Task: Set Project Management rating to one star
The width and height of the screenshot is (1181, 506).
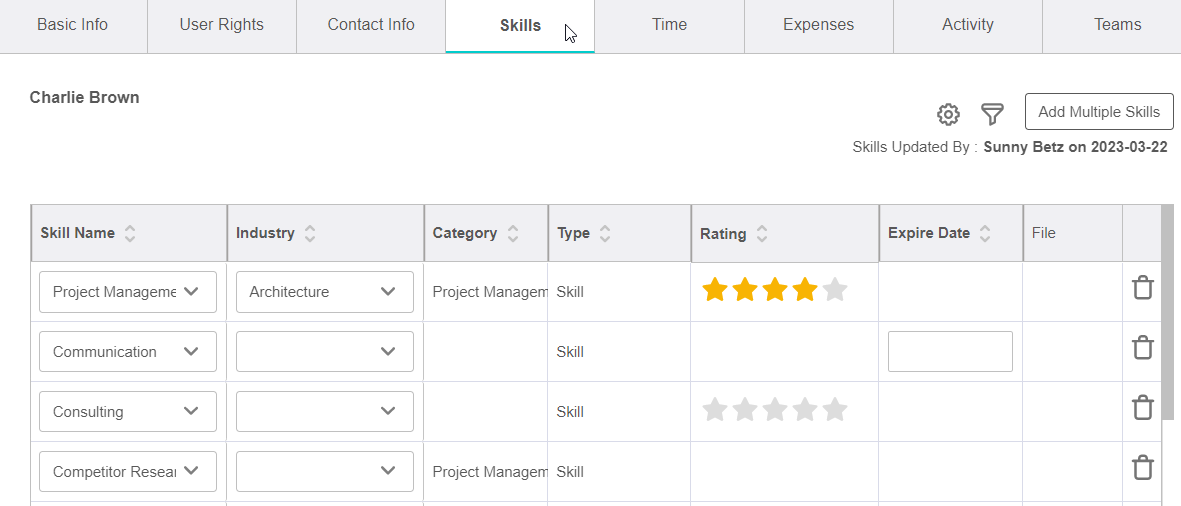Action: (x=714, y=290)
